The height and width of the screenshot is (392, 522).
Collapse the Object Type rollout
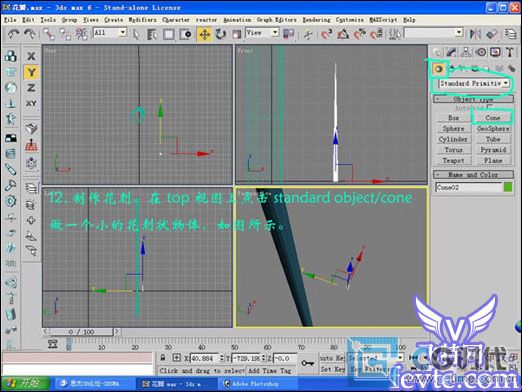473,99
